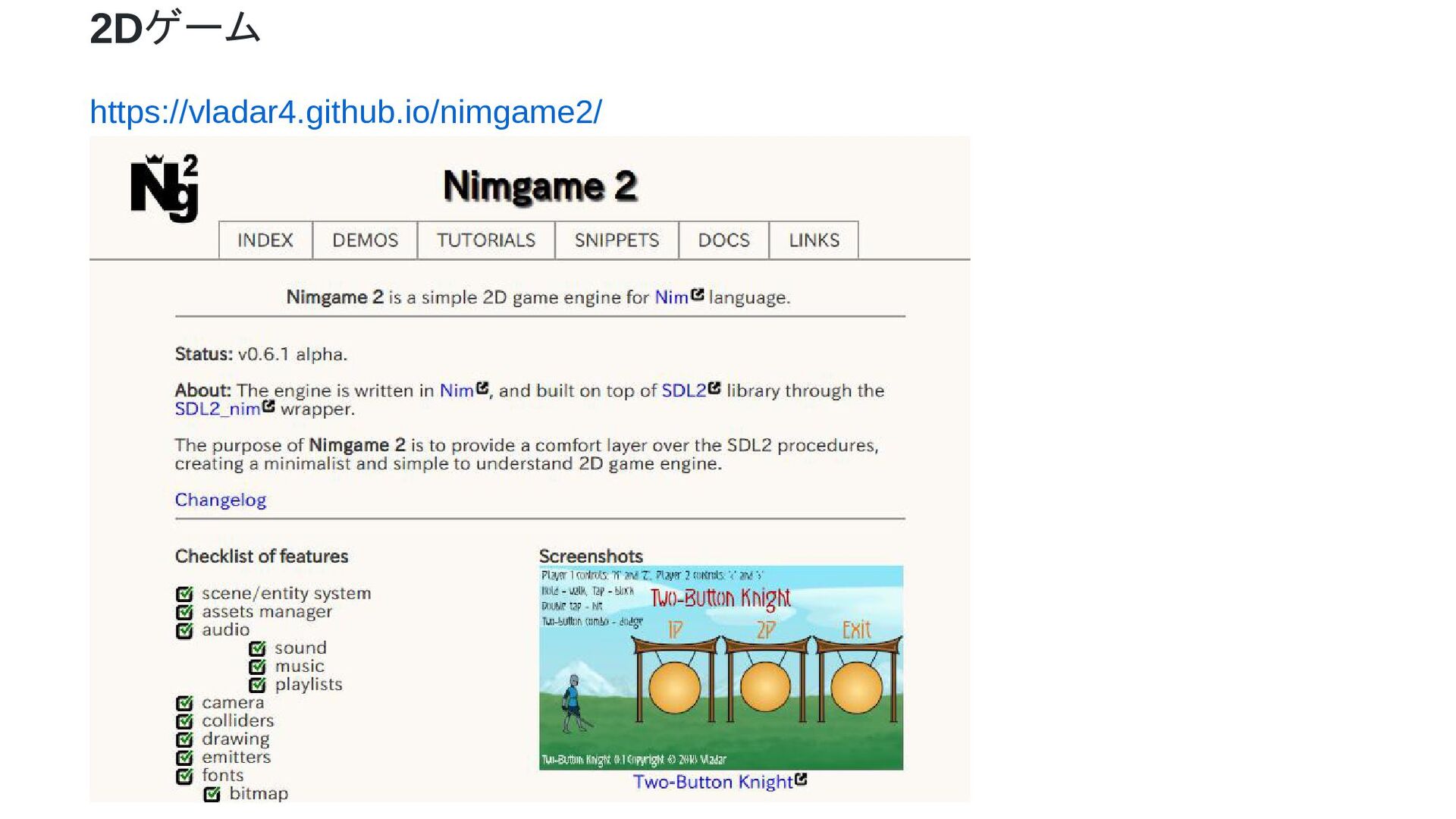The height and width of the screenshot is (819, 1456).
Task: Open the SDL2 library link
Action: point(684,391)
